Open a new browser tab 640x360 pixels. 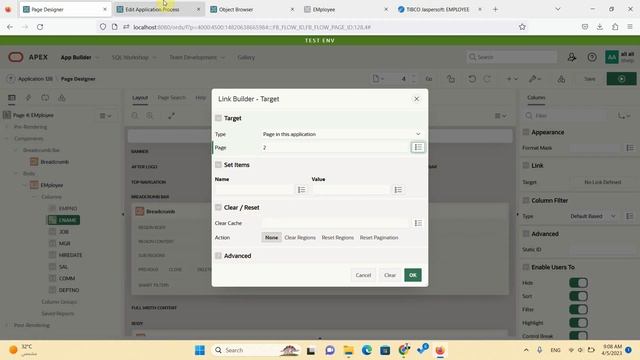point(495,9)
